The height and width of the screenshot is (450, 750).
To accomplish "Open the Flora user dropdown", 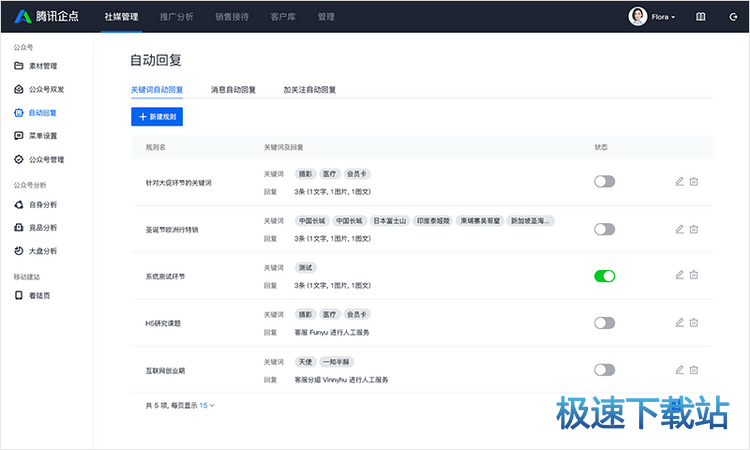I will [x=663, y=17].
